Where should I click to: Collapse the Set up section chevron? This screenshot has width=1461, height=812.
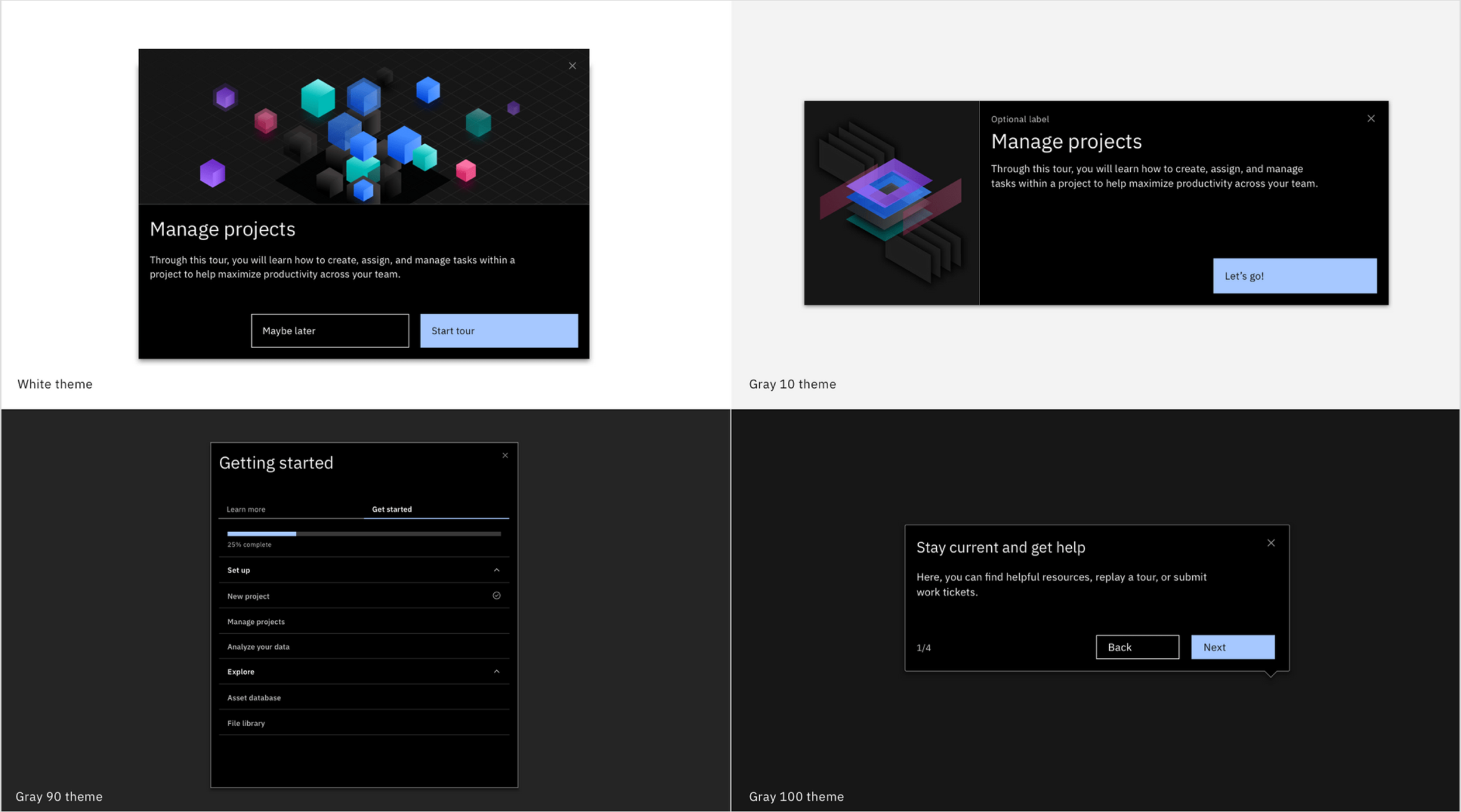(x=496, y=570)
